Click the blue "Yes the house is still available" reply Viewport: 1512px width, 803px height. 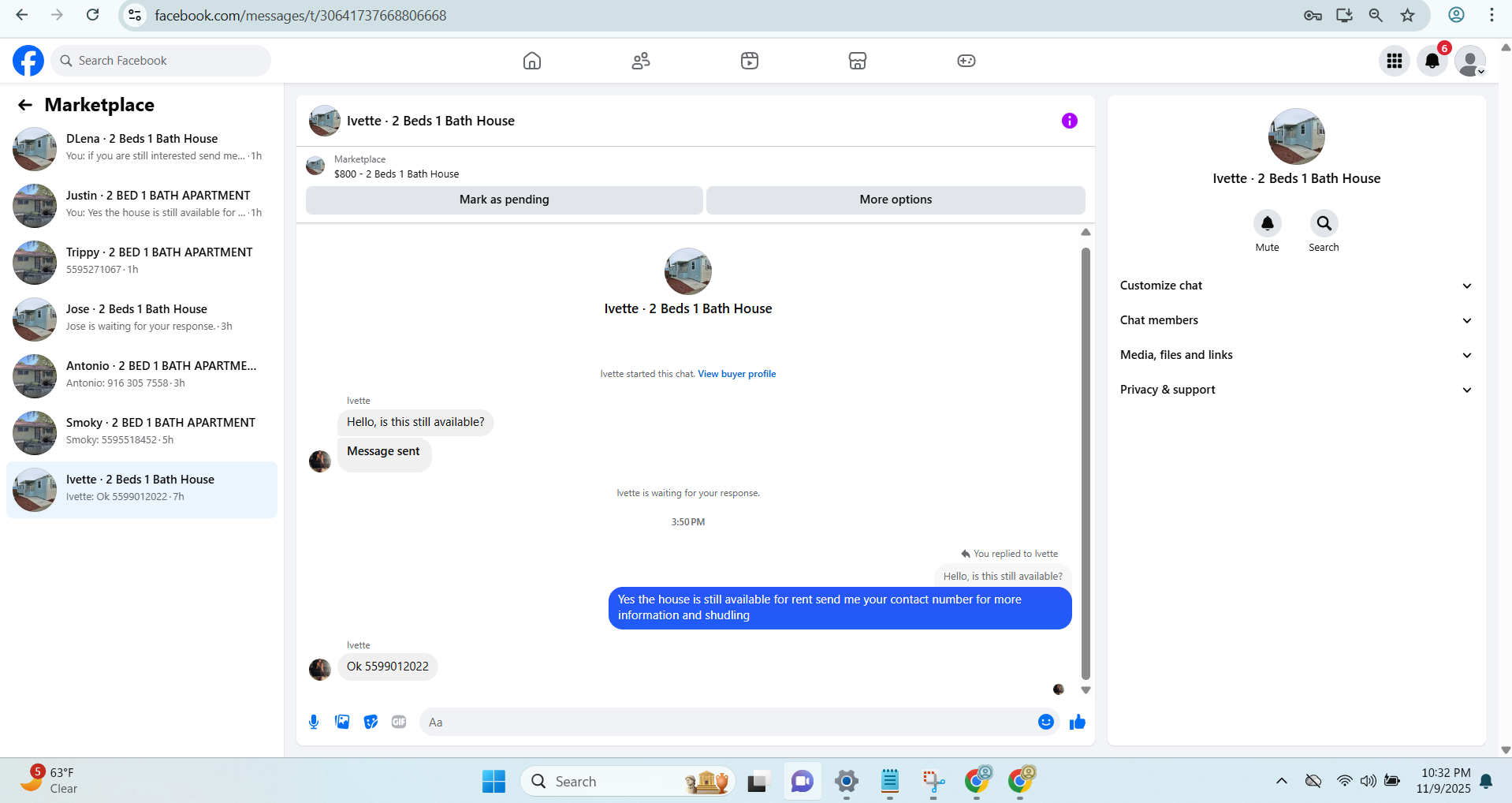coord(840,607)
